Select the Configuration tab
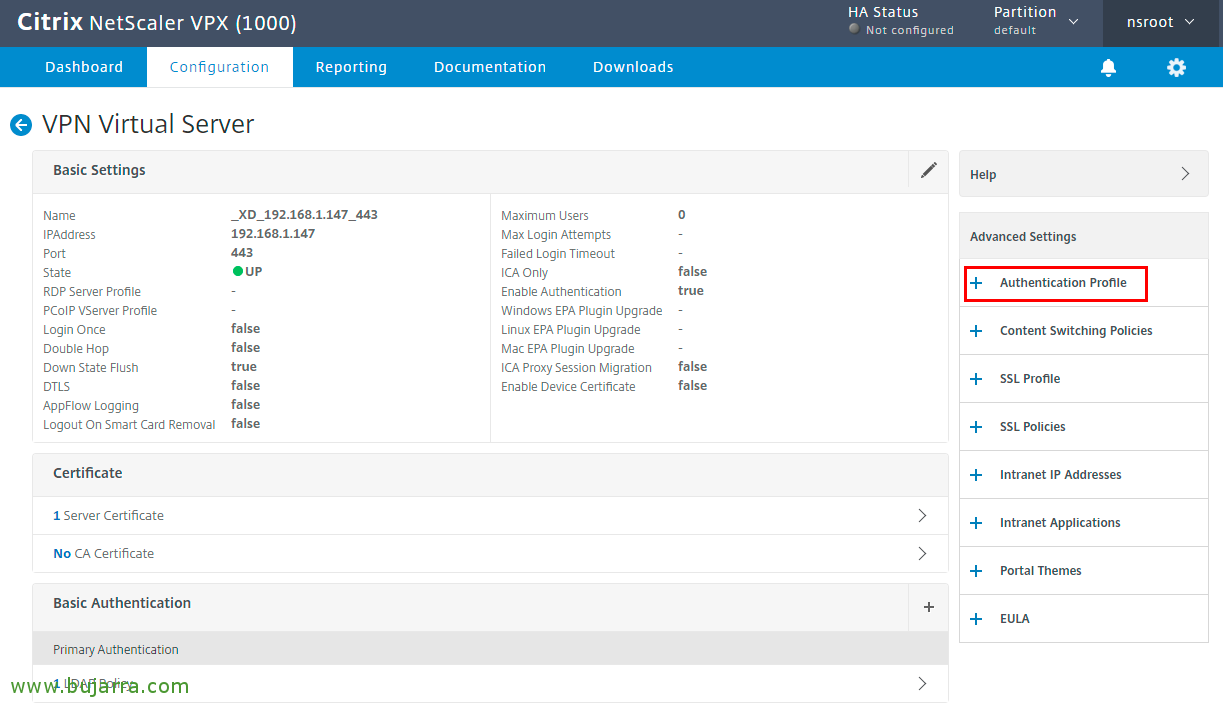This screenshot has height=708, width=1223. point(219,67)
